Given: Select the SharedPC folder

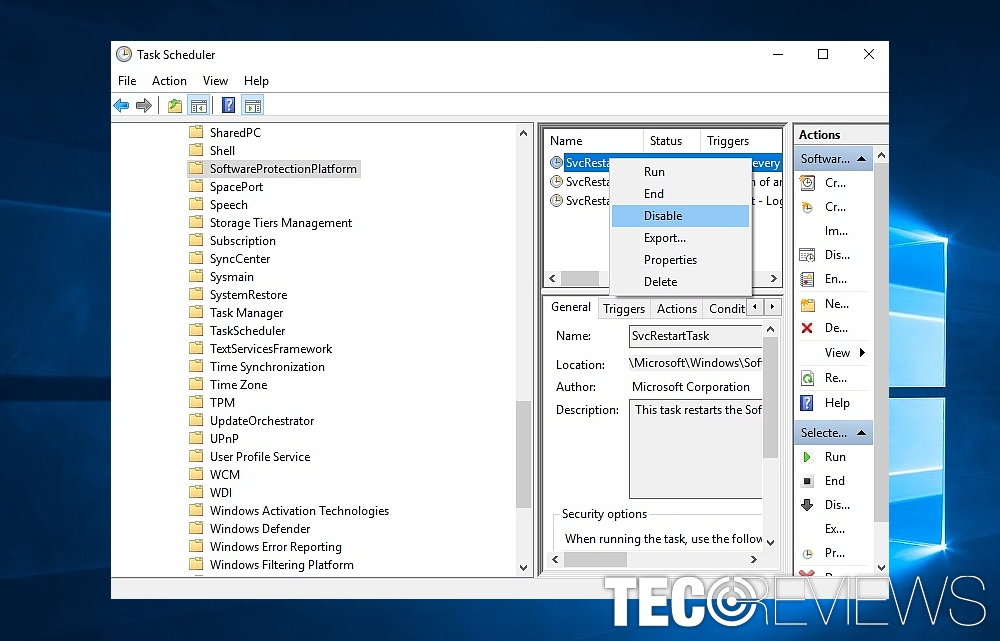Looking at the screenshot, I should [x=235, y=133].
